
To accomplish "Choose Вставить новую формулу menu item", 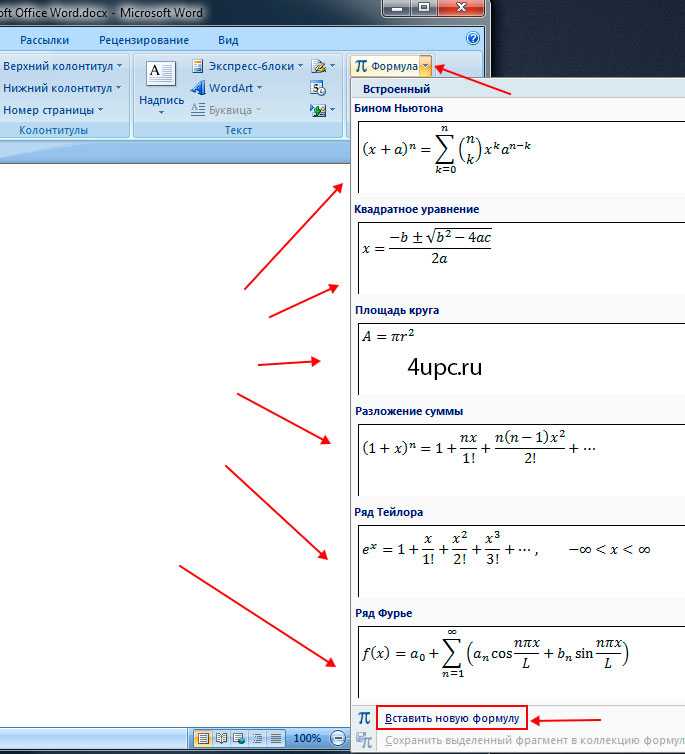I will click(x=452, y=718).
